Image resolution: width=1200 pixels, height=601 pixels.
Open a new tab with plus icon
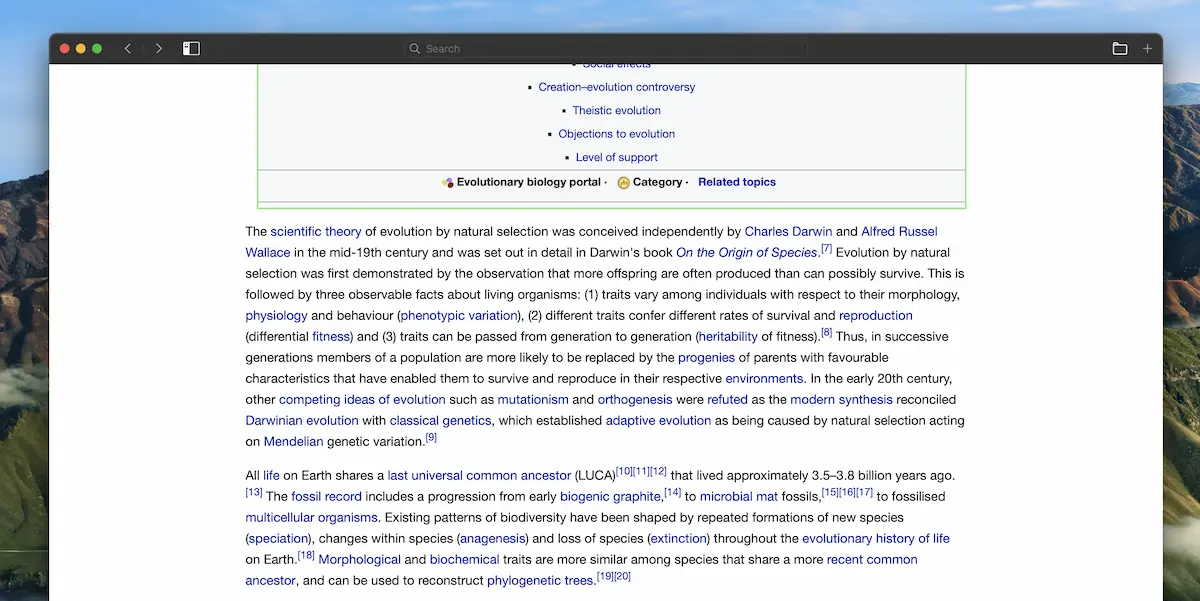pos(1147,48)
